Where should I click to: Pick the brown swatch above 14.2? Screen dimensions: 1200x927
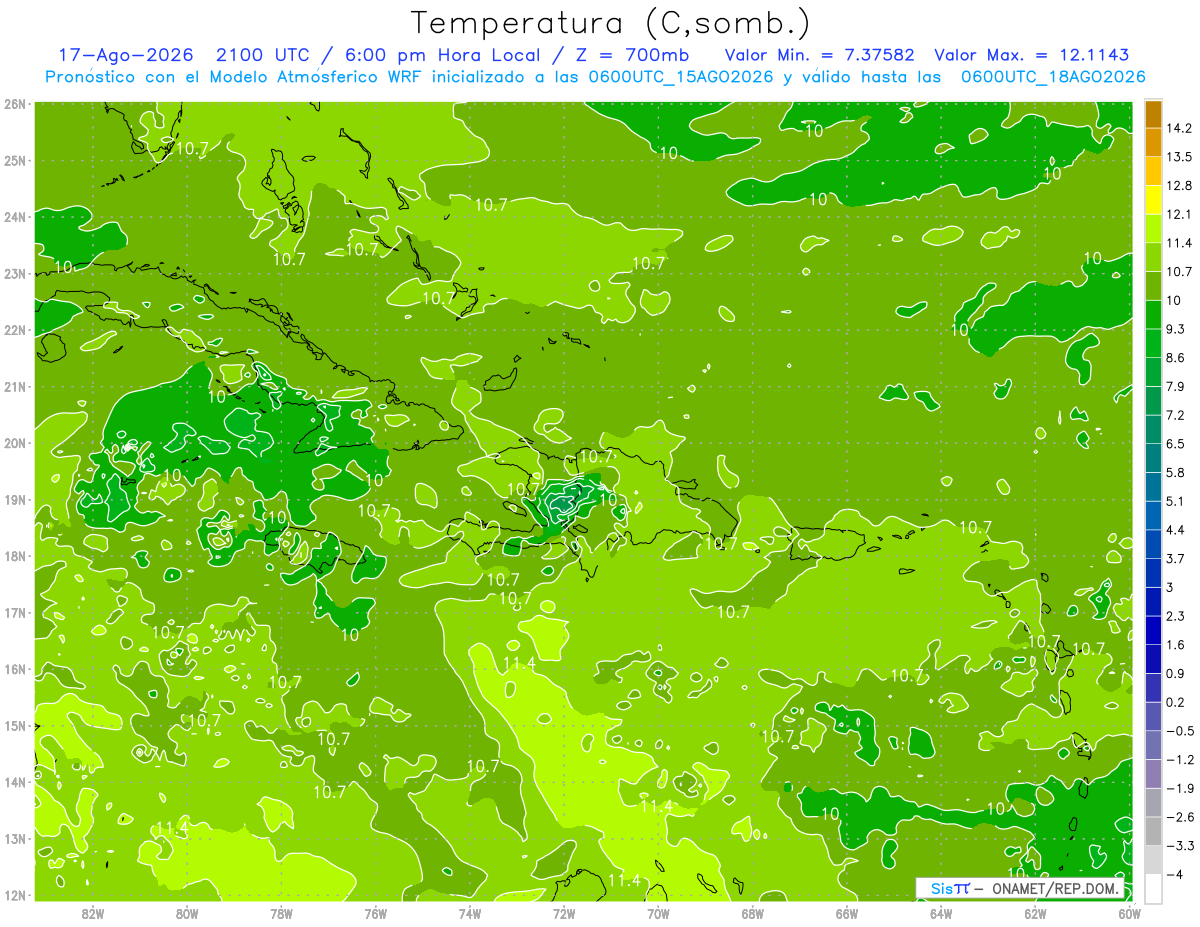tap(1153, 114)
